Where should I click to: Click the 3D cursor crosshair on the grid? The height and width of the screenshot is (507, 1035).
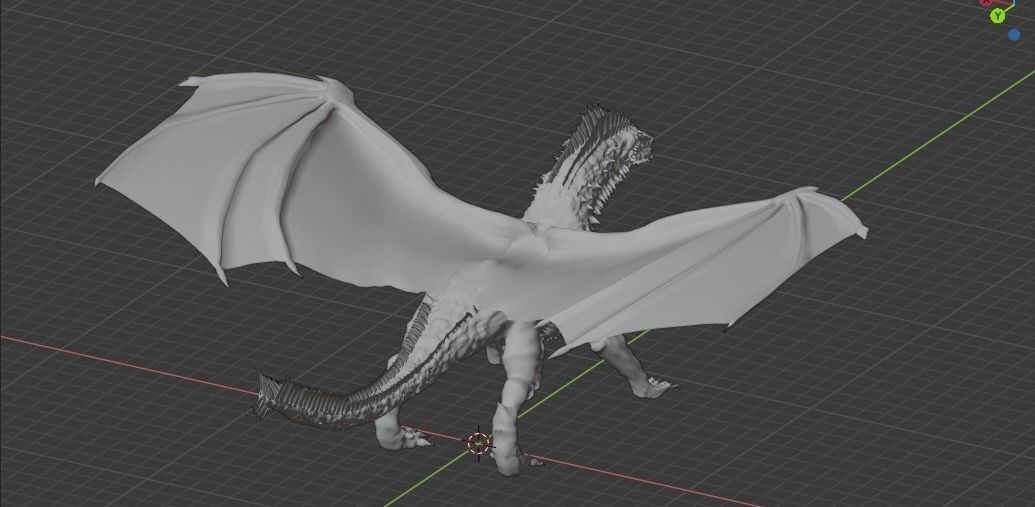click(x=479, y=444)
